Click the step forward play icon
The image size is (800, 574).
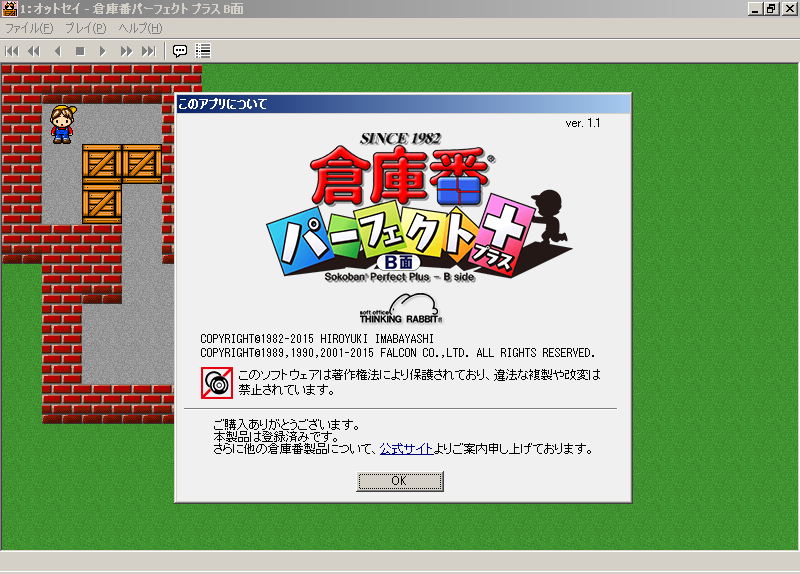pos(102,50)
